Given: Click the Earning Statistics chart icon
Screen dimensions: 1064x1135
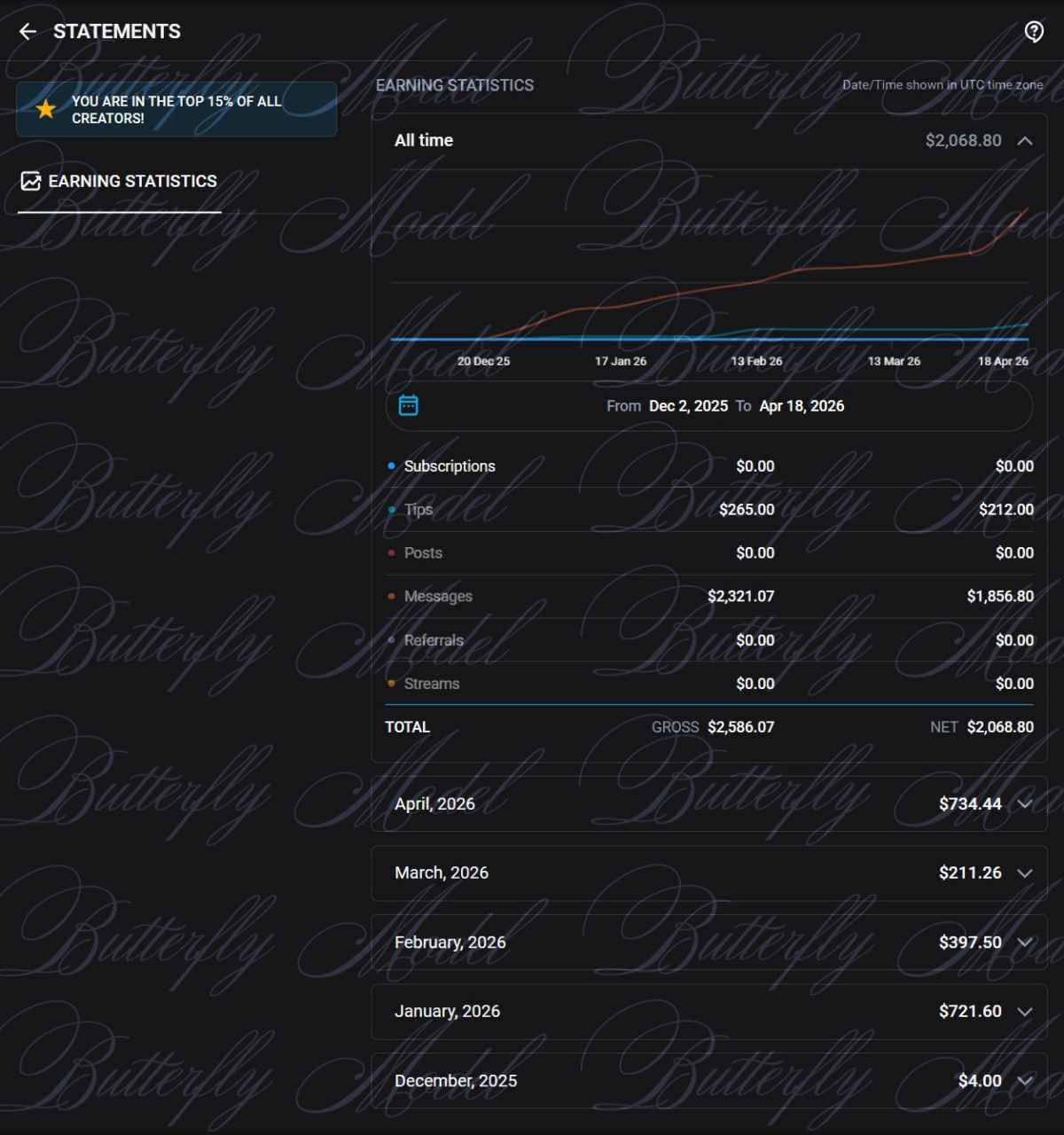Looking at the screenshot, I should [31, 181].
